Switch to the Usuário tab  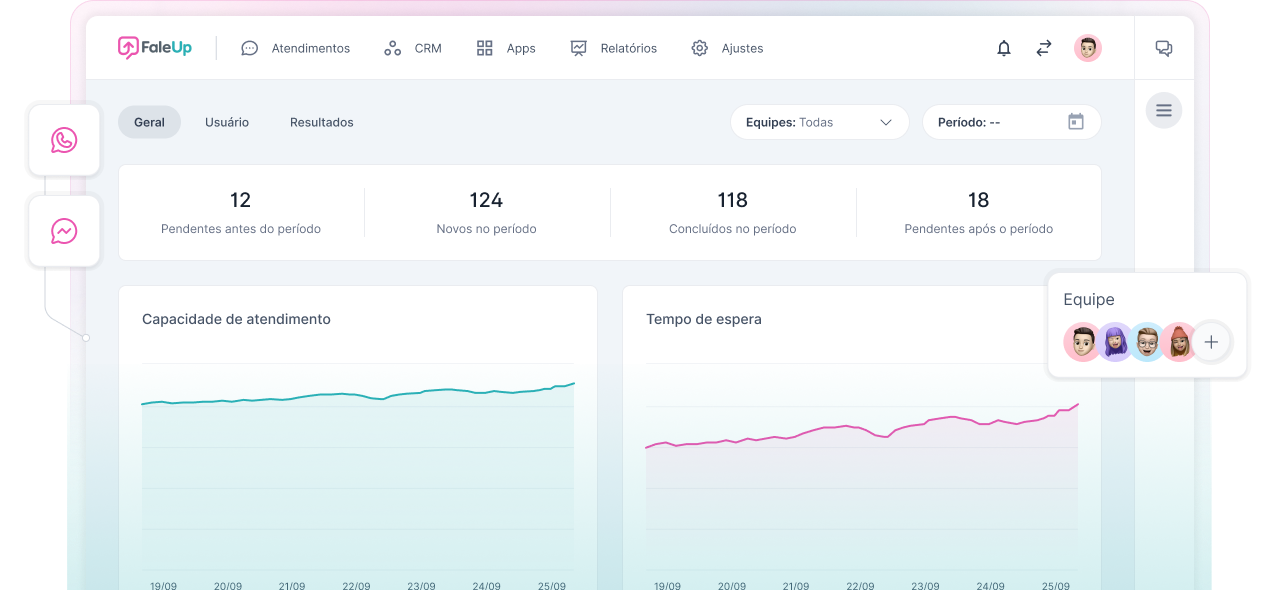227,122
